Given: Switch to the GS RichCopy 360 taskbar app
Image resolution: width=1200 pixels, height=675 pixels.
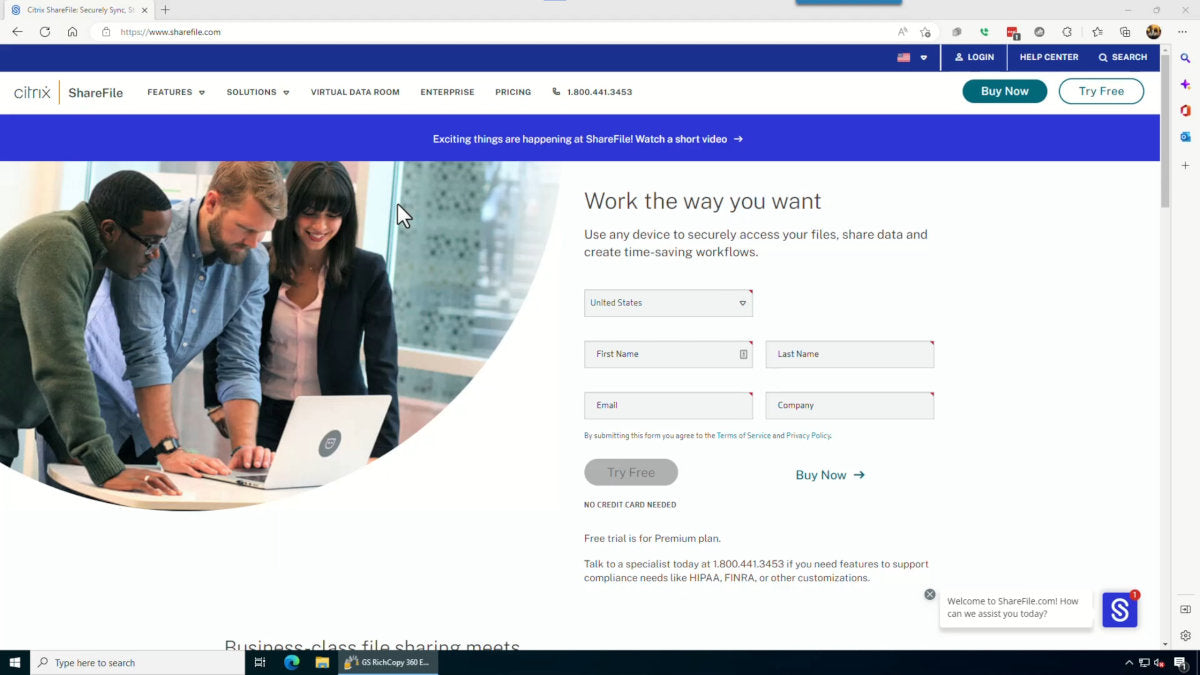Looking at the screenshot, I should 387,662.
